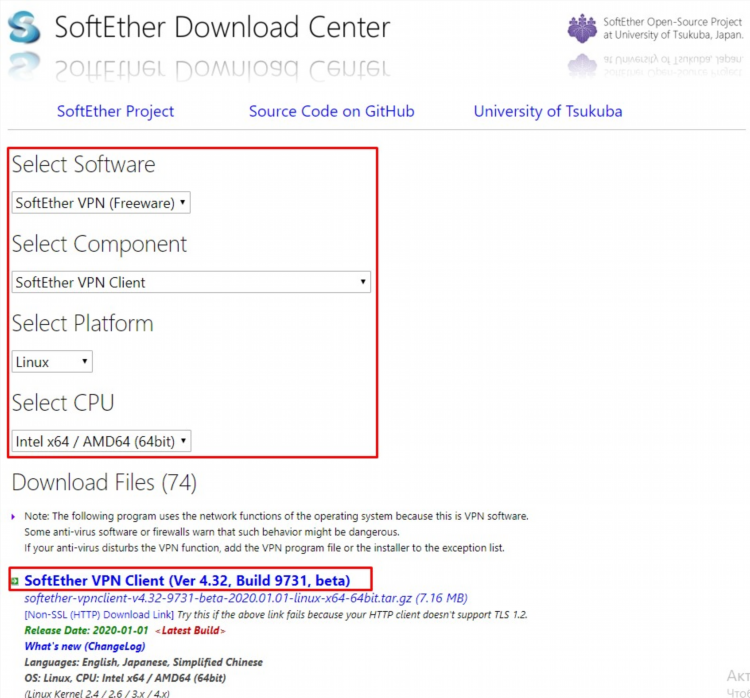Click the Select Platform heading
The height and width of the screenshot is (698, 750).
pos(83,323)
